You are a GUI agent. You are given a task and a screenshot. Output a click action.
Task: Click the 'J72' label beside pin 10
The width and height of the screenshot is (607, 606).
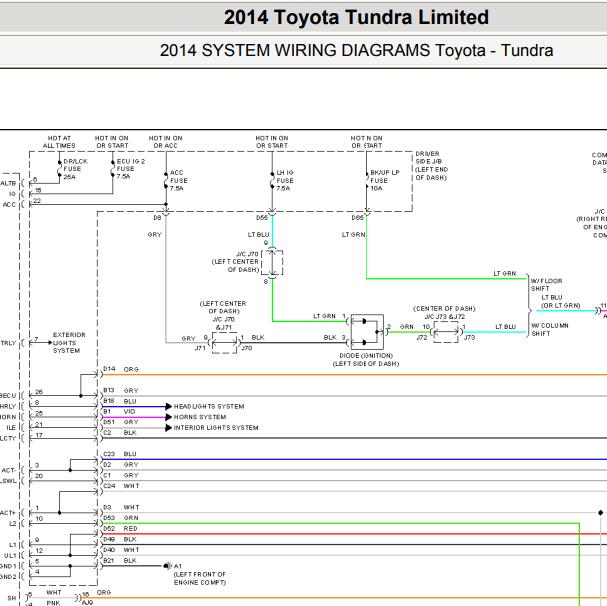tap(422, 337)
